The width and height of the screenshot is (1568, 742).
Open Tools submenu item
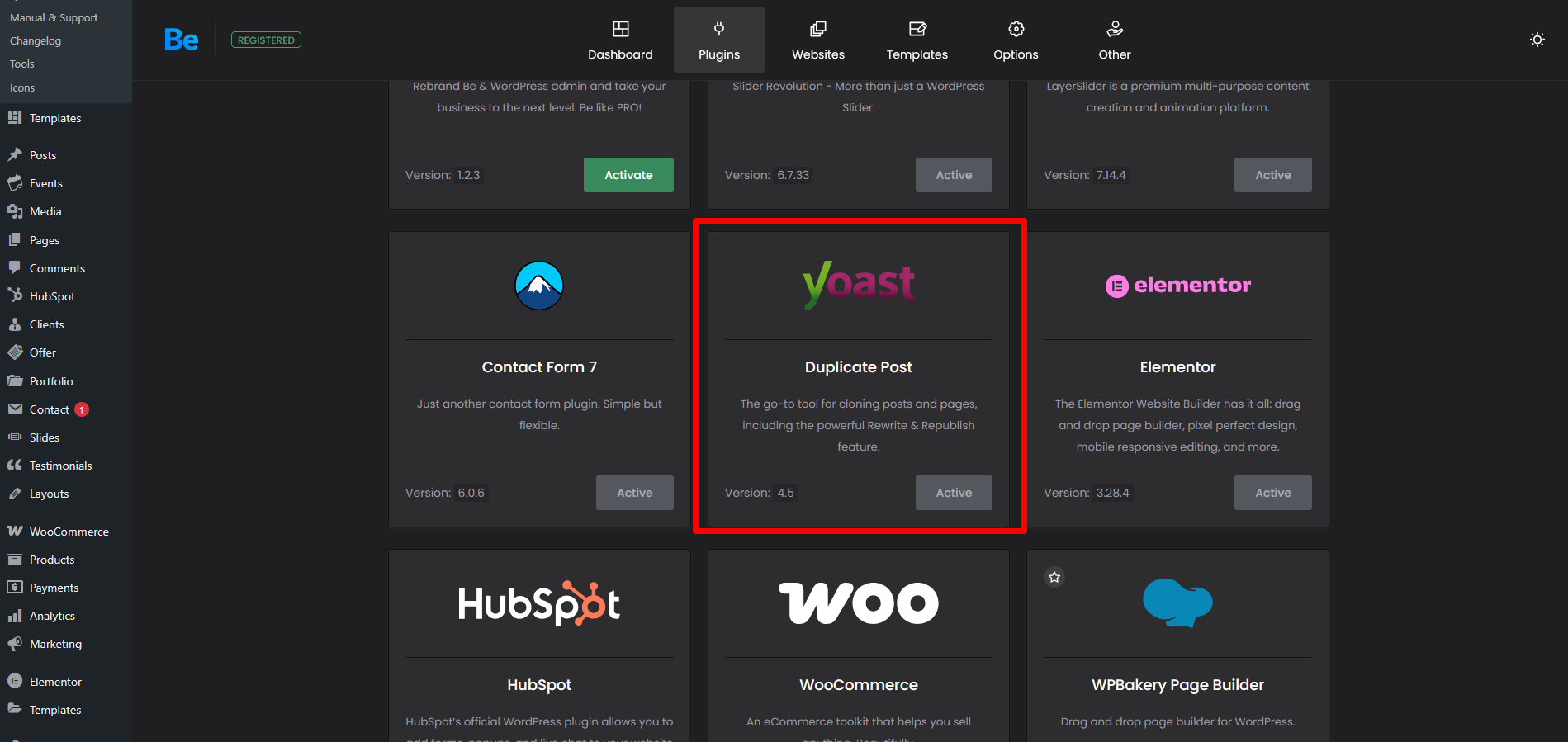(22, 64)
